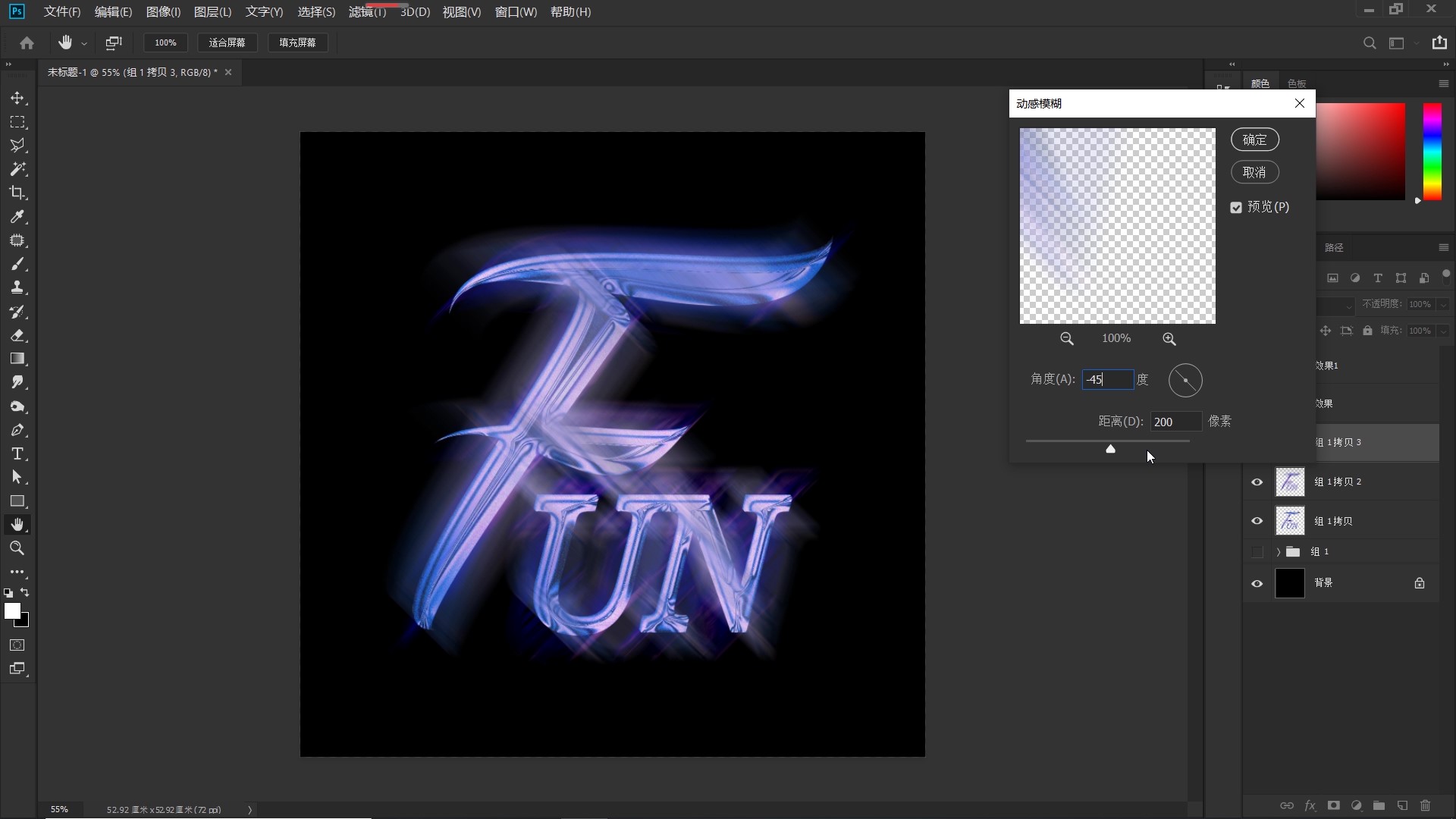Click zoom out magnifier under blur preview
1456x819 pixels.
(1066, 339)
